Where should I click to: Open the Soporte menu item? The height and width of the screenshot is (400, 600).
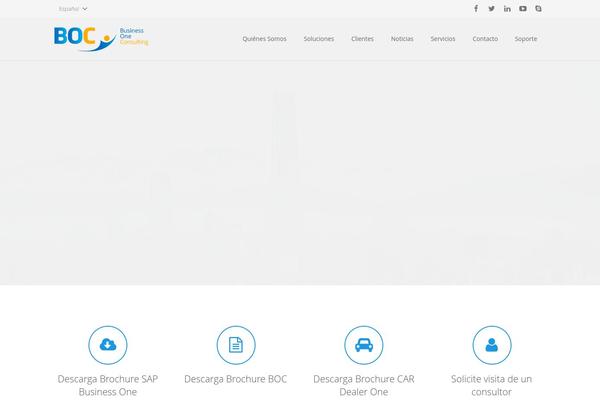(x=526, y=39)
